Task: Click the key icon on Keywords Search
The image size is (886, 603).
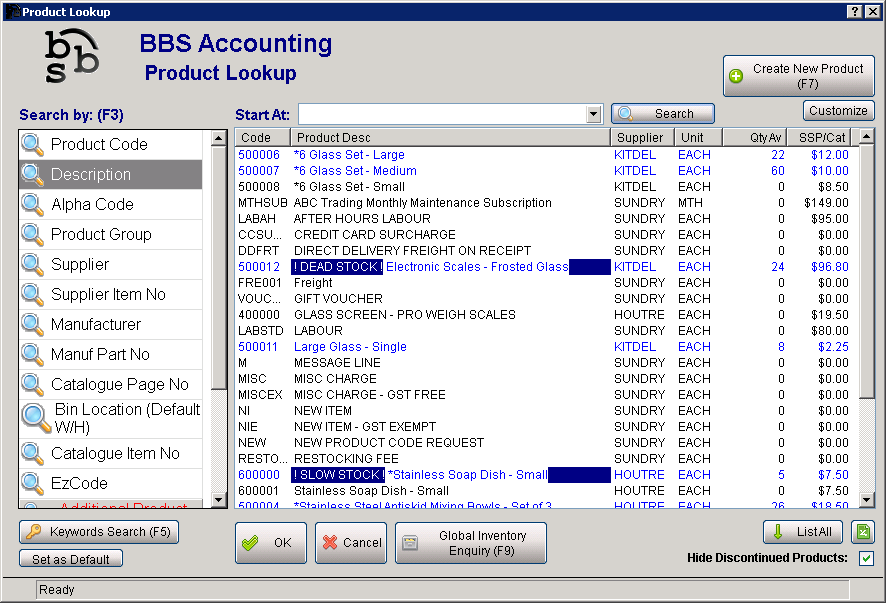Action: pos(33,532)
